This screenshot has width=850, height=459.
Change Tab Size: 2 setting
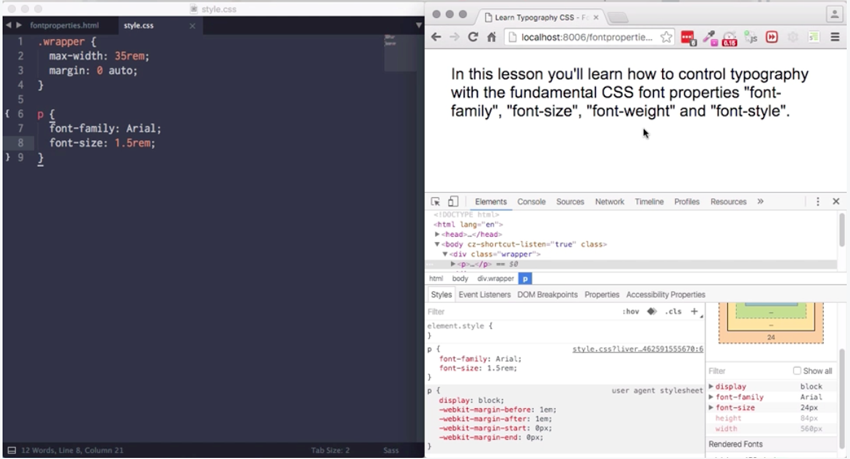click(x=330, y=450)
